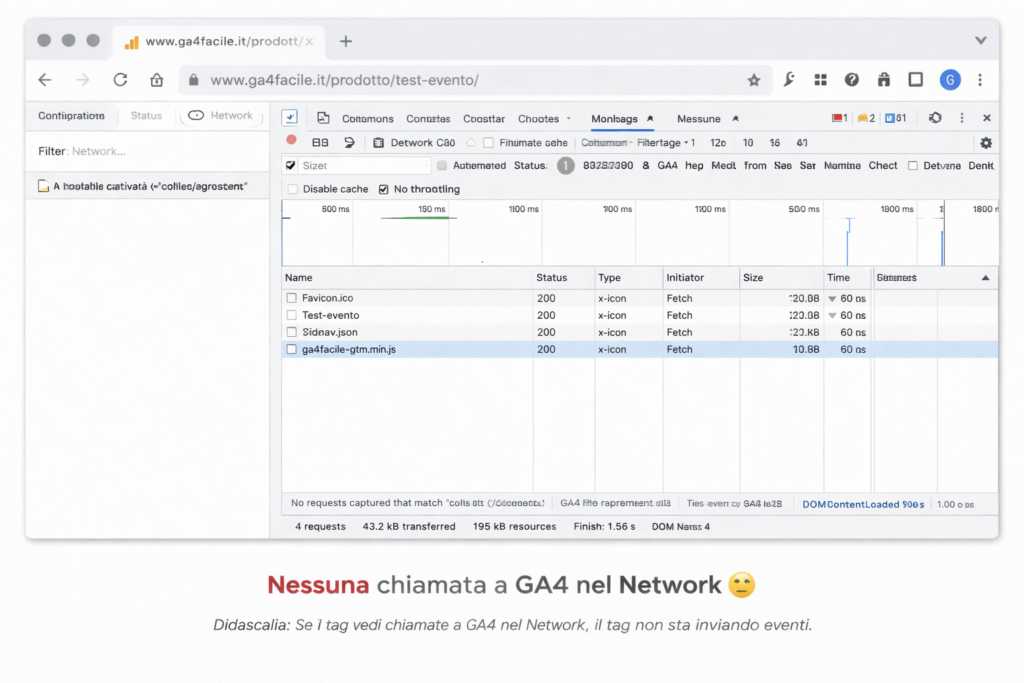The width and height of the screenshot is (1024, 683).
Task: Open the Monlbags DevTools tab
Action: click(x=615, y=119)
